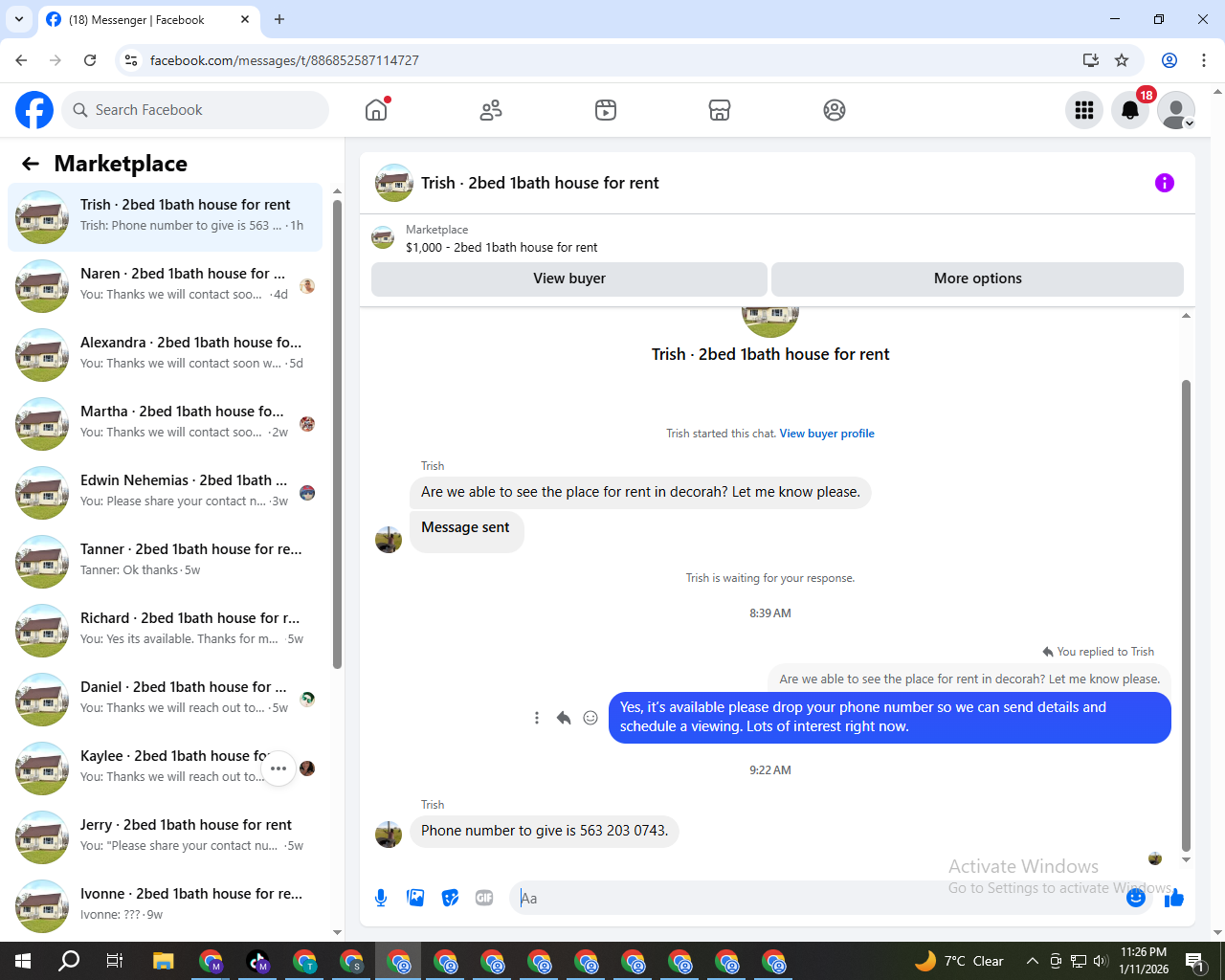Open the emoji picker in composer

click(x=1136, y=898)
